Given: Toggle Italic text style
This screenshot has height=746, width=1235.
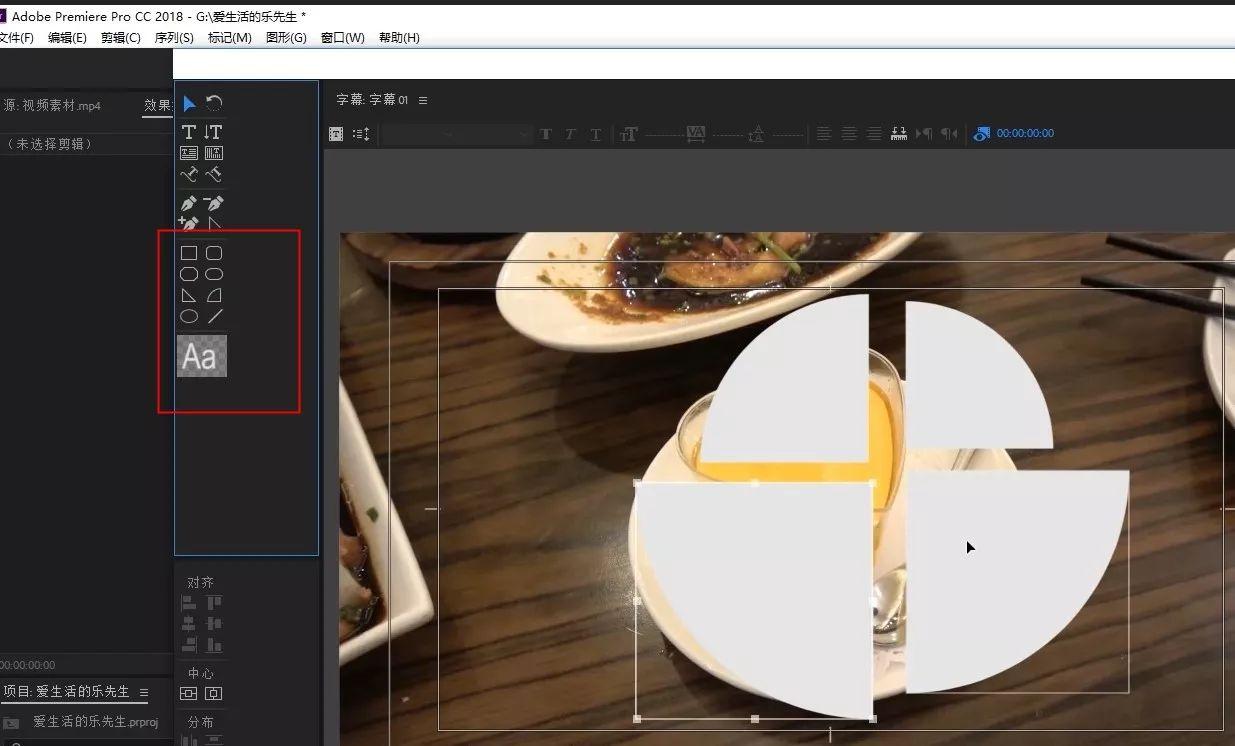Looking at the screenshot, I should pos(570,134).
